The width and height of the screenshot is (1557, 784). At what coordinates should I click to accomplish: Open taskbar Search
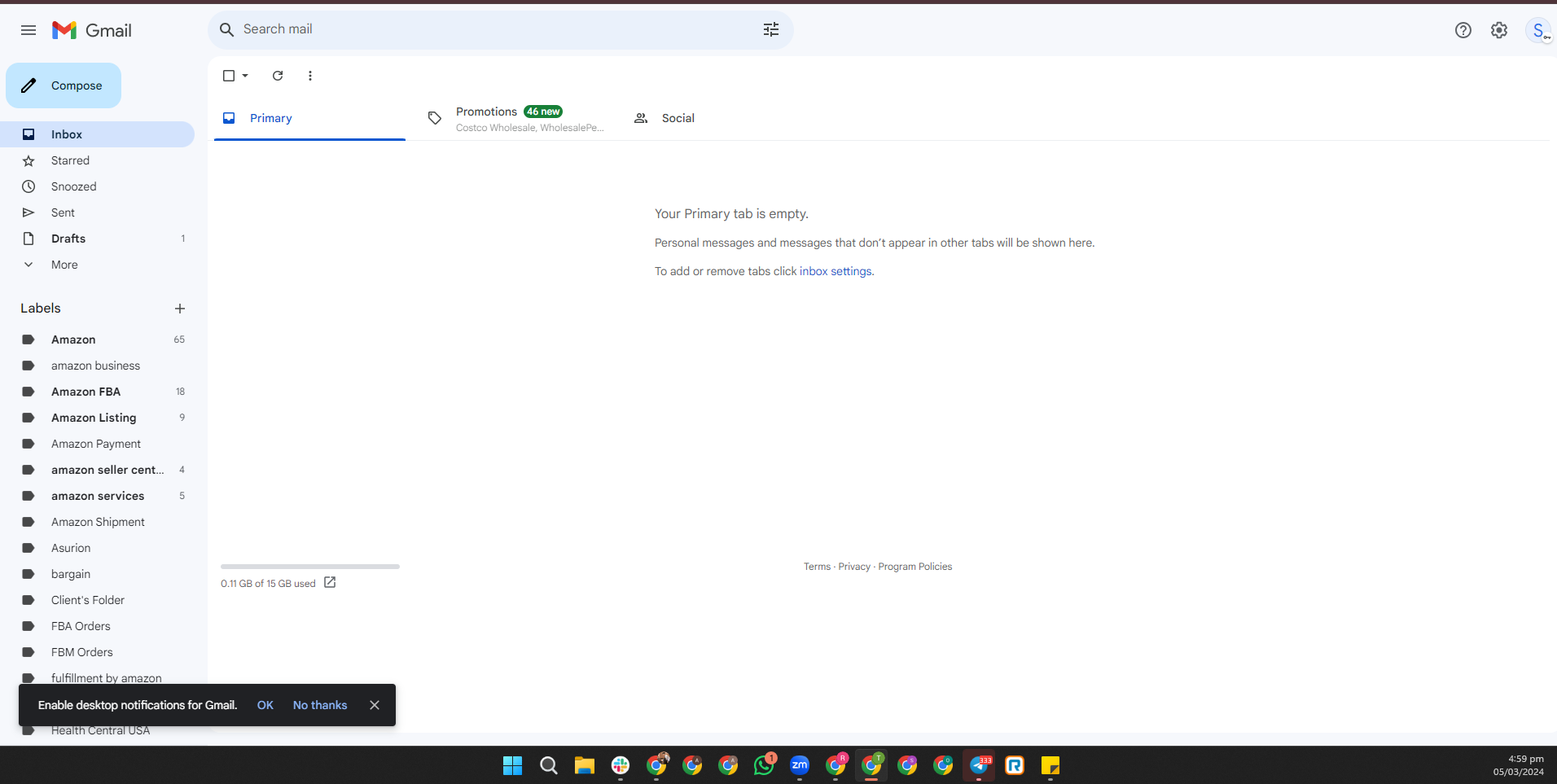549,765
